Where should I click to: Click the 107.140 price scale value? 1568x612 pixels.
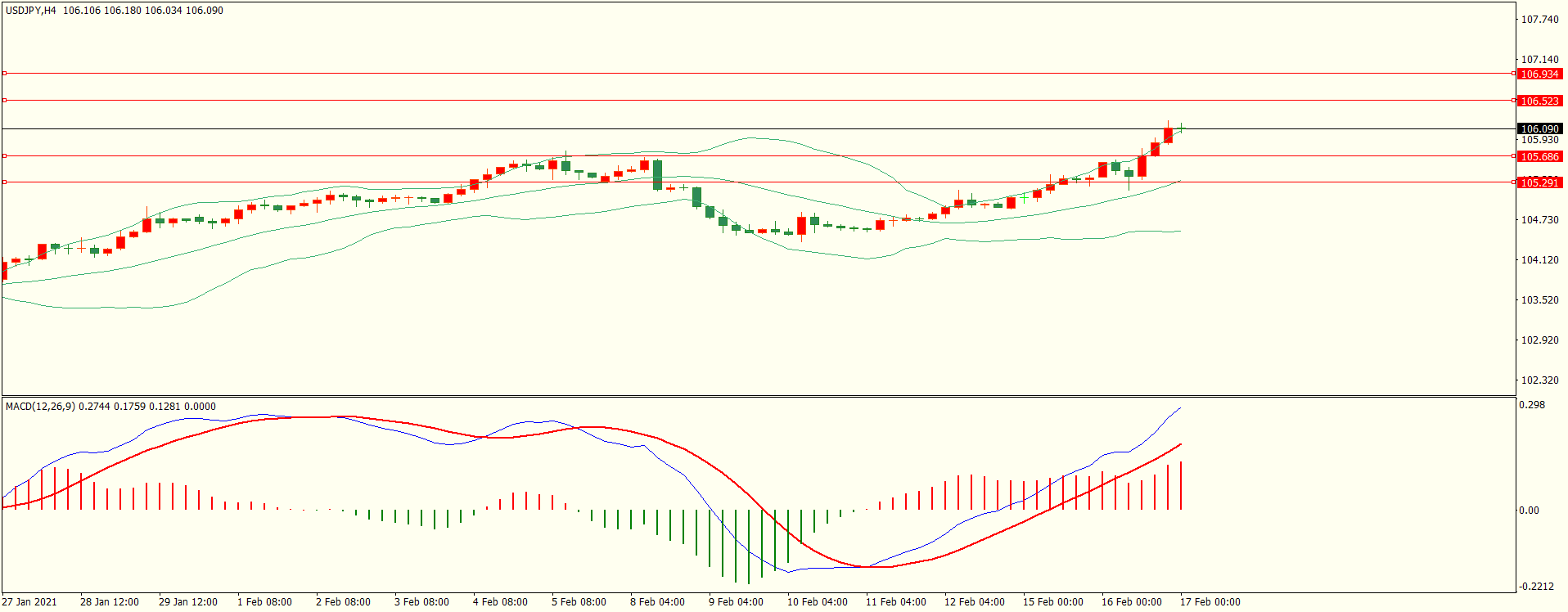point(1539,59)
